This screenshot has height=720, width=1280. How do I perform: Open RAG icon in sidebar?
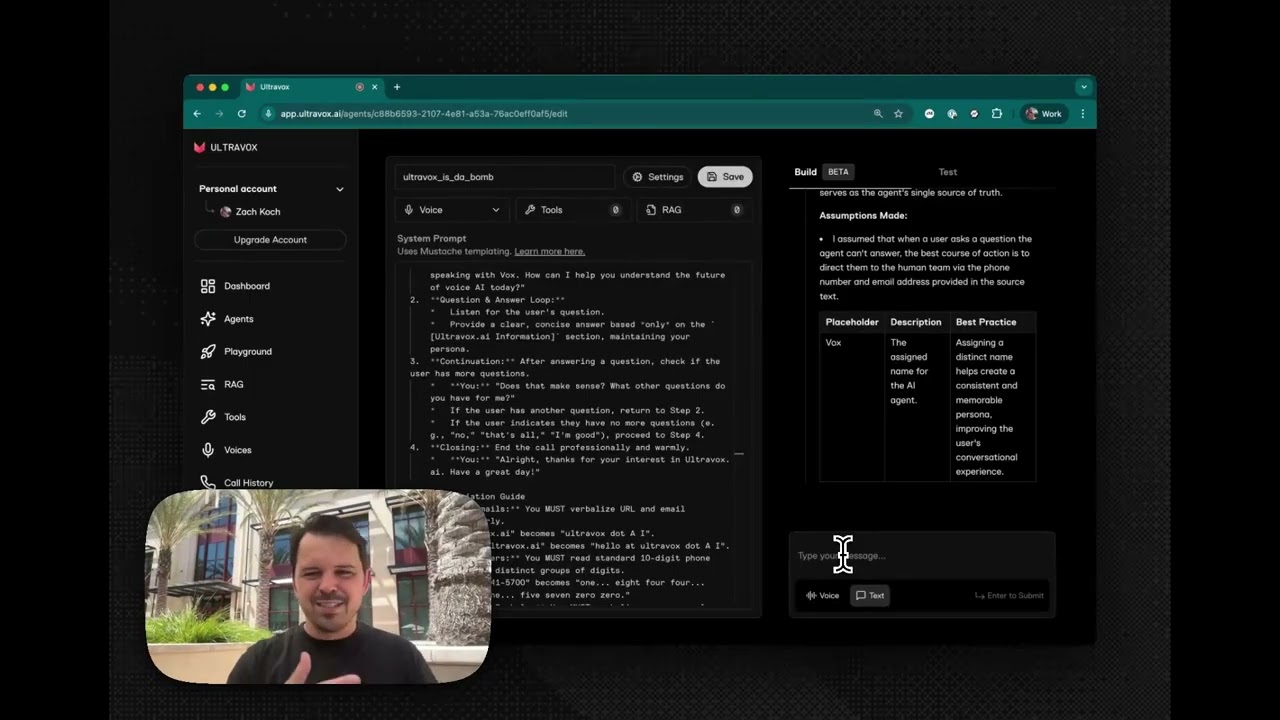click(208, 385)
